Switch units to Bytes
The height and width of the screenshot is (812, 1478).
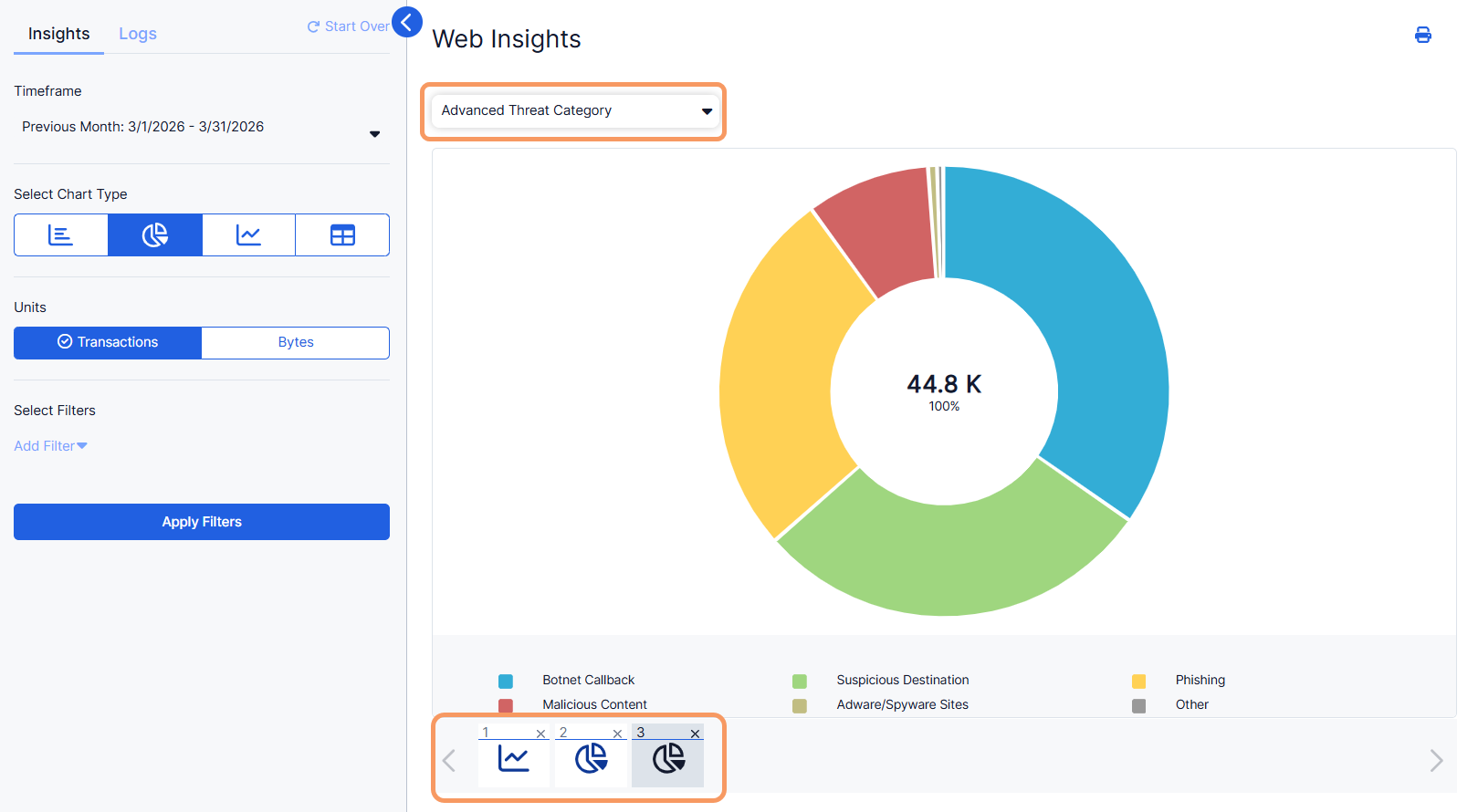[x=296, y=342]
